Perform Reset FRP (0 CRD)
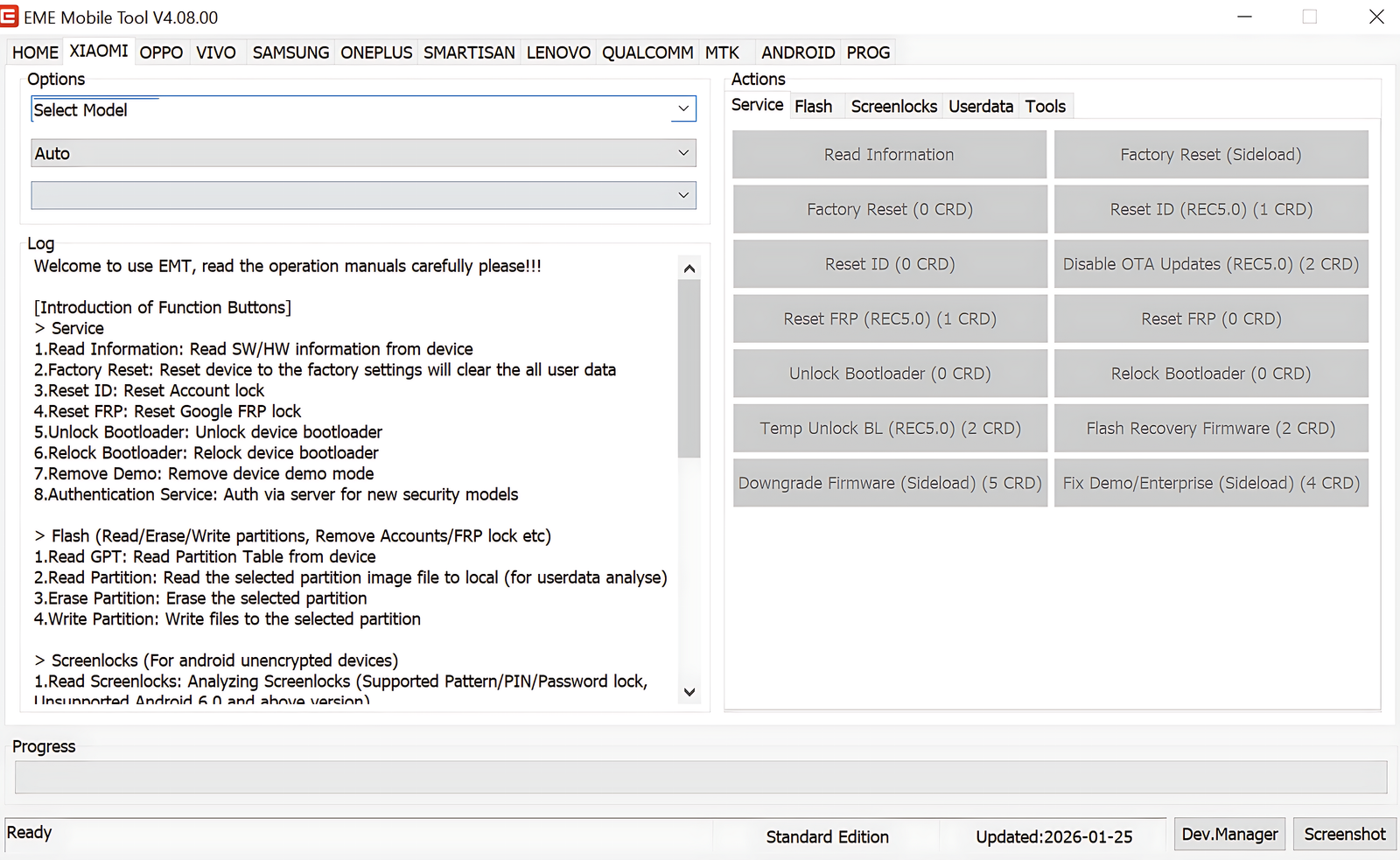 (1210, 318)
